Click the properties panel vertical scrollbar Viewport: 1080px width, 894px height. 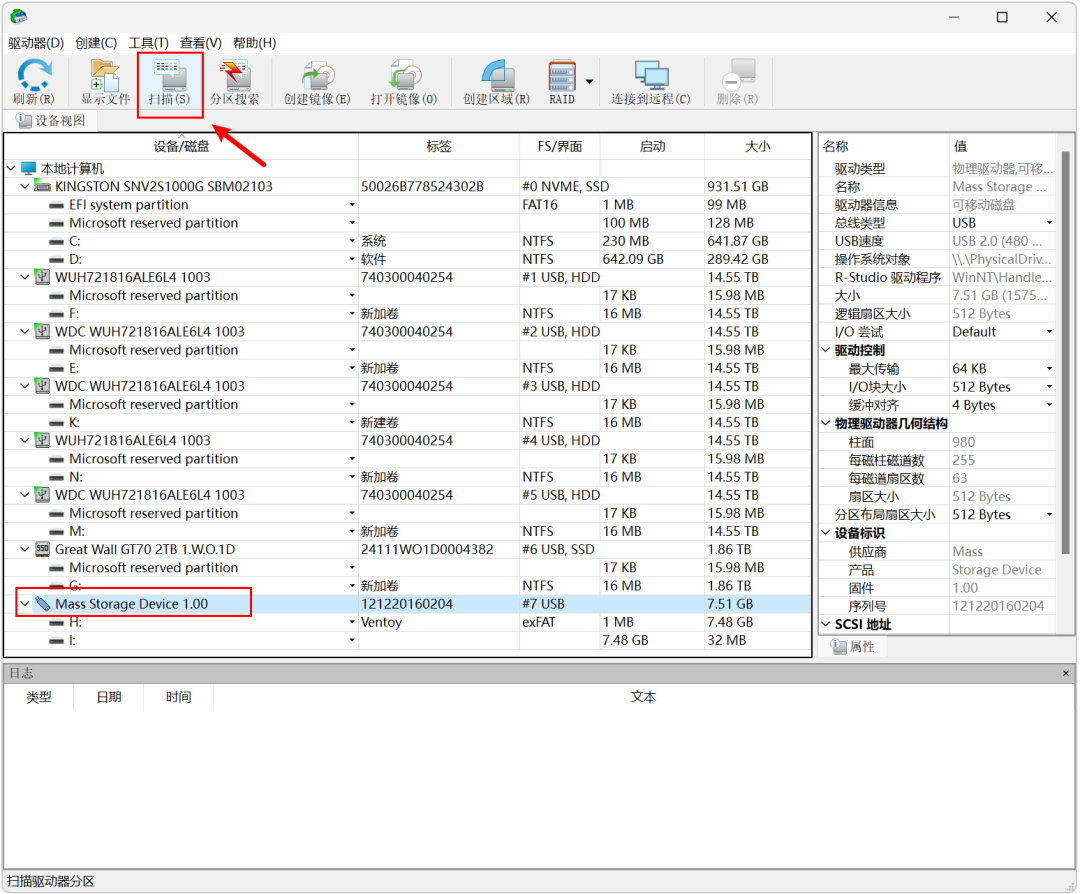tap(1065, 351)
